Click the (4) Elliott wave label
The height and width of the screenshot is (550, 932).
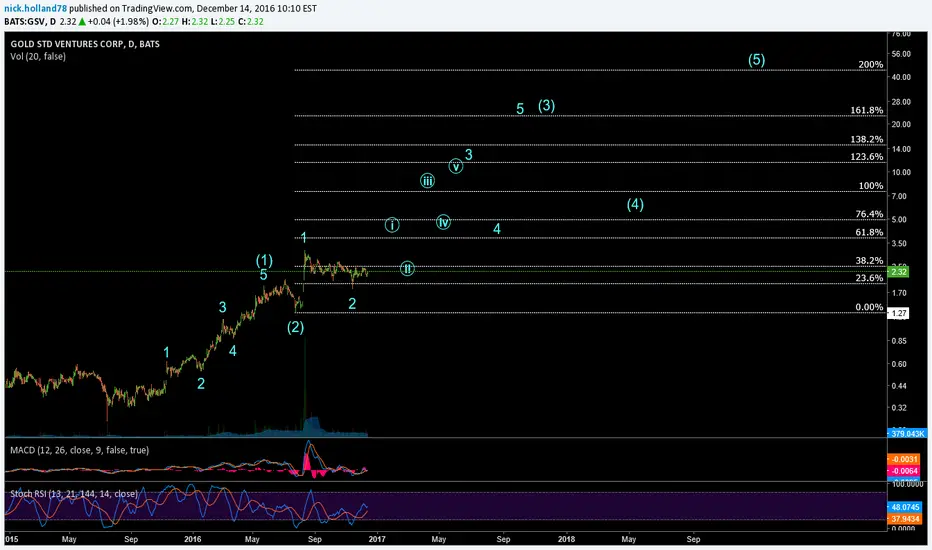coord(635,205)
